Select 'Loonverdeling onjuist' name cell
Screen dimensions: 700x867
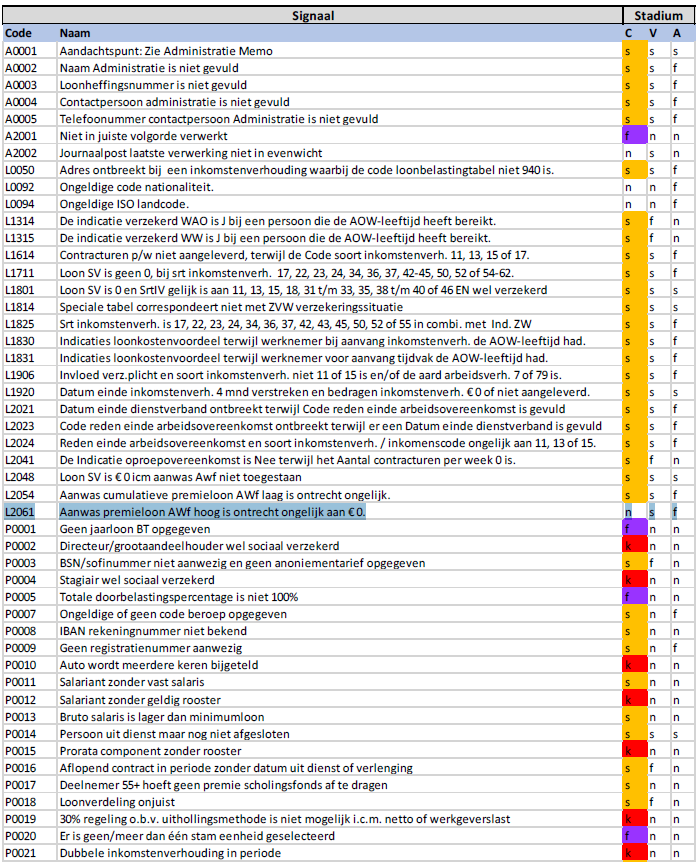tap(339, 802)
